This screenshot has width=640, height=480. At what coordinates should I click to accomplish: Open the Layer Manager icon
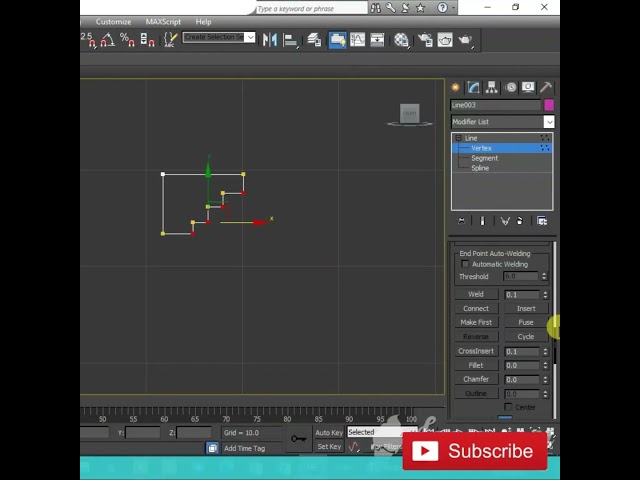tap(314, 40)
